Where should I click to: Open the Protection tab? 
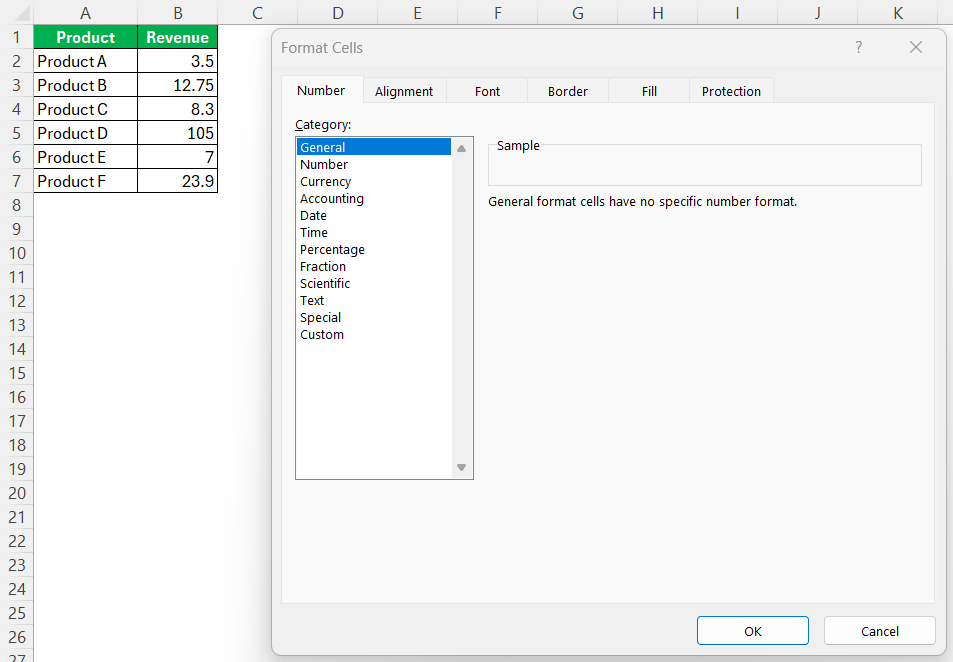pos(731,91)
